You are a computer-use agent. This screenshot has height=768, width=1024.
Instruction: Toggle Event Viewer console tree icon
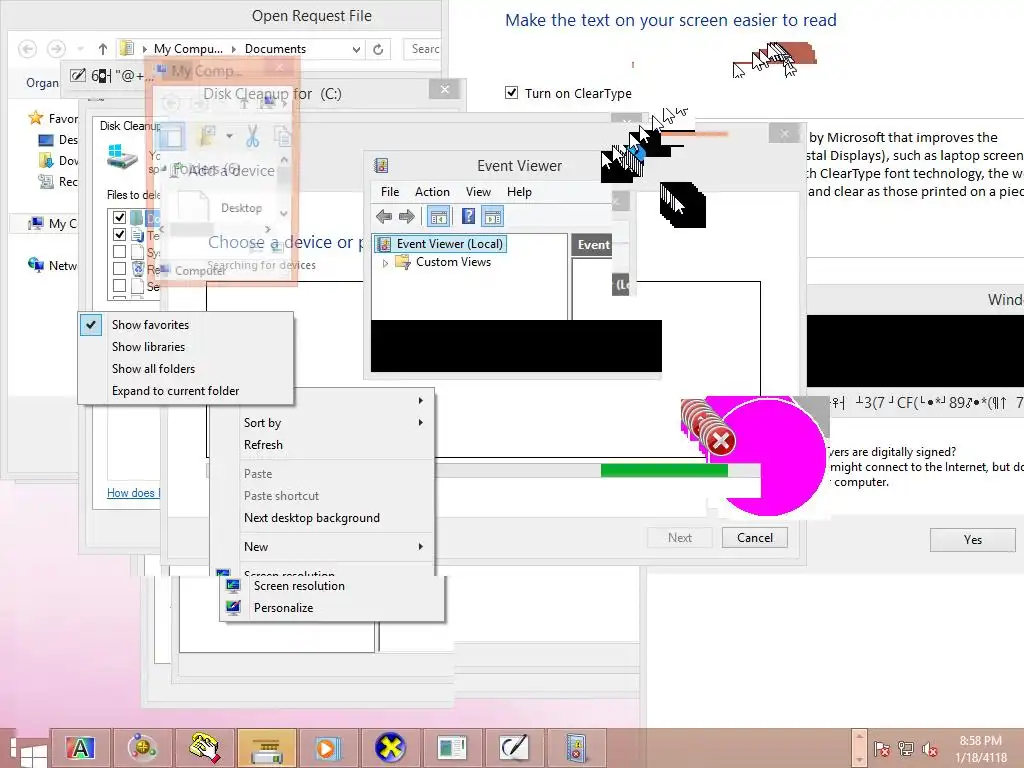point(439,216)
